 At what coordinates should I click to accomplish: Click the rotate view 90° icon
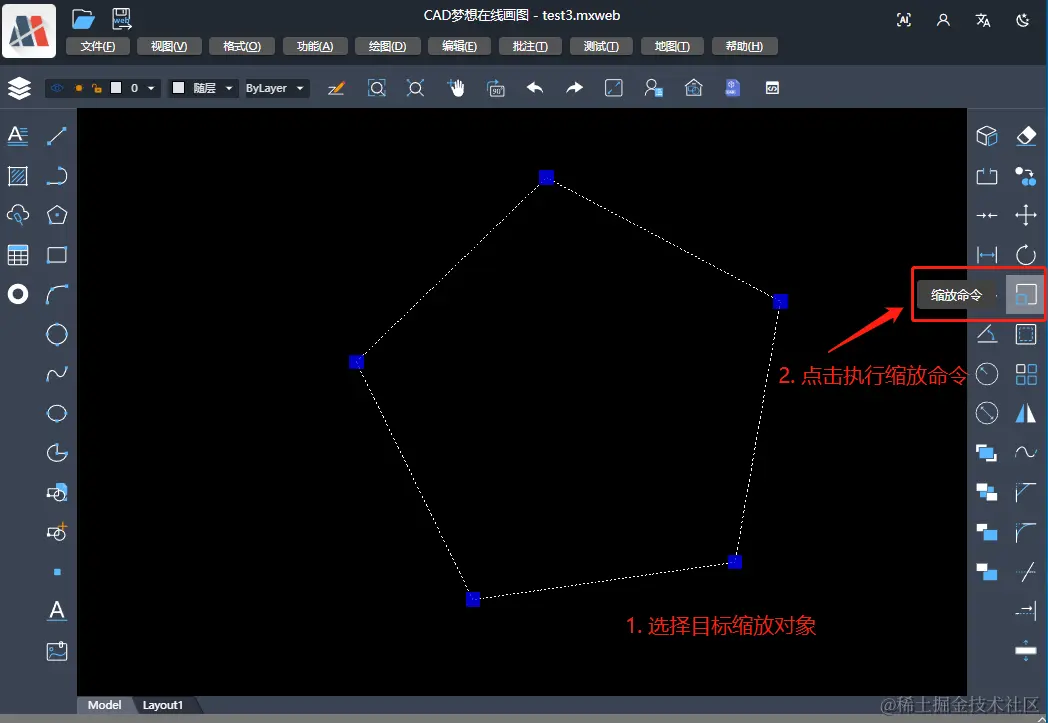[495, 88]
